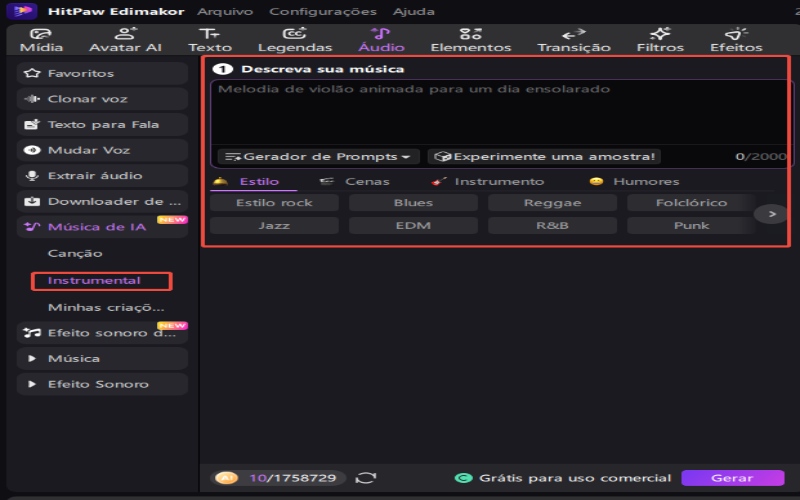Show more styles with the arrow button

pos(770,213)
